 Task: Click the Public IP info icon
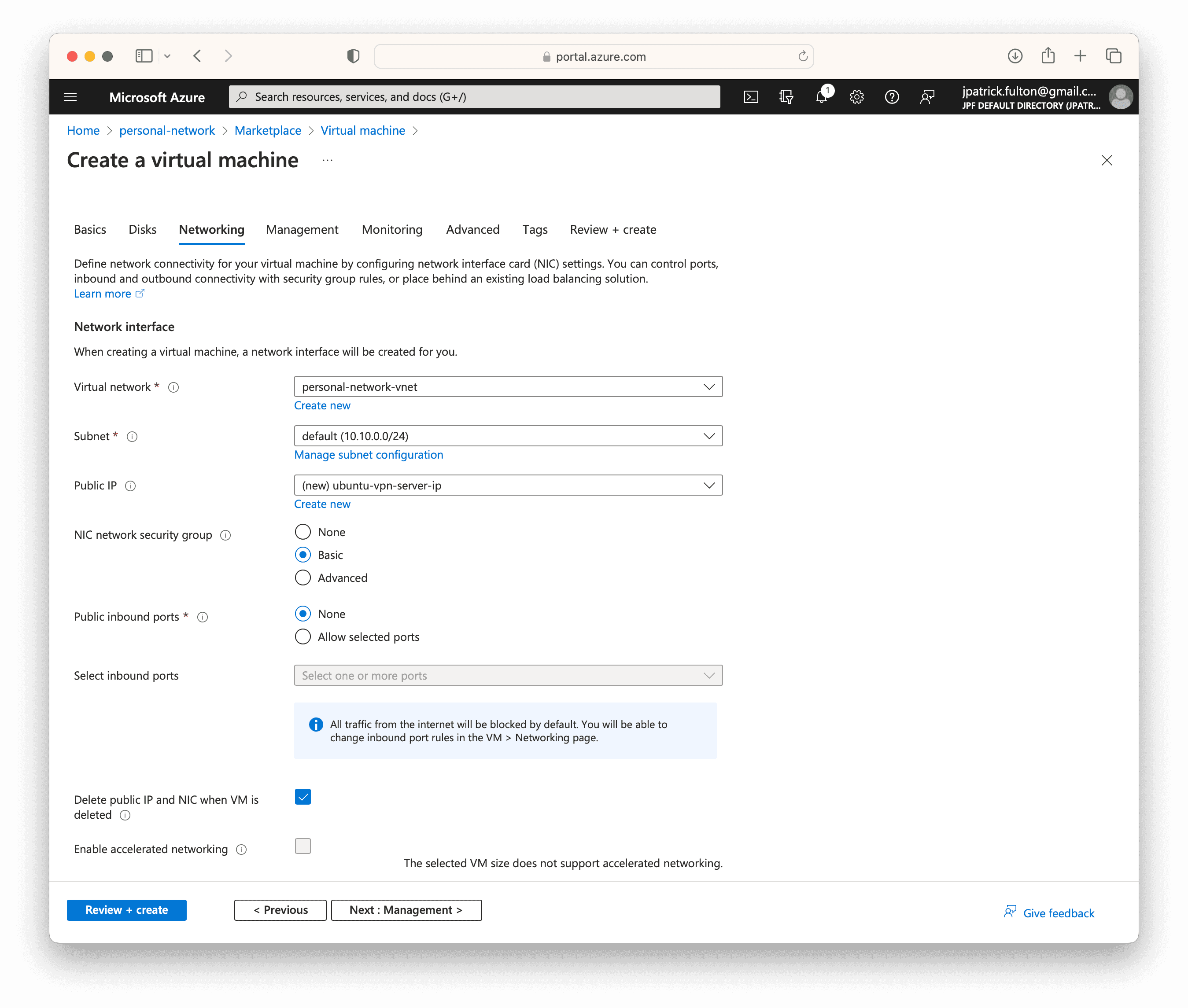(130, 486)
